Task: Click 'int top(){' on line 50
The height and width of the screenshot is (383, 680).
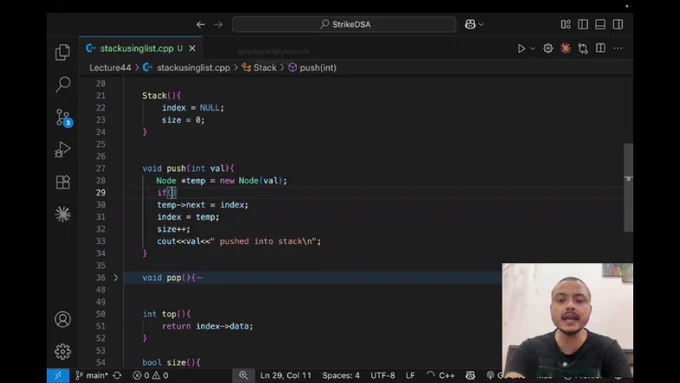Action: click(x=167, y=314)
